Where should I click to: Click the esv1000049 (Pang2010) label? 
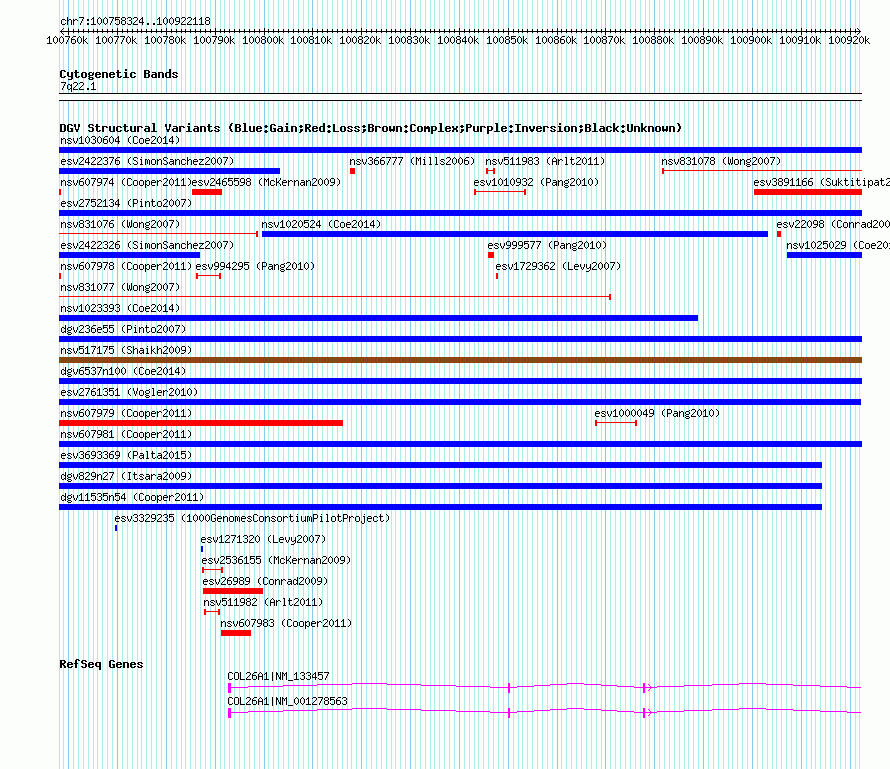pyautogui.click(x=657, y=413)
